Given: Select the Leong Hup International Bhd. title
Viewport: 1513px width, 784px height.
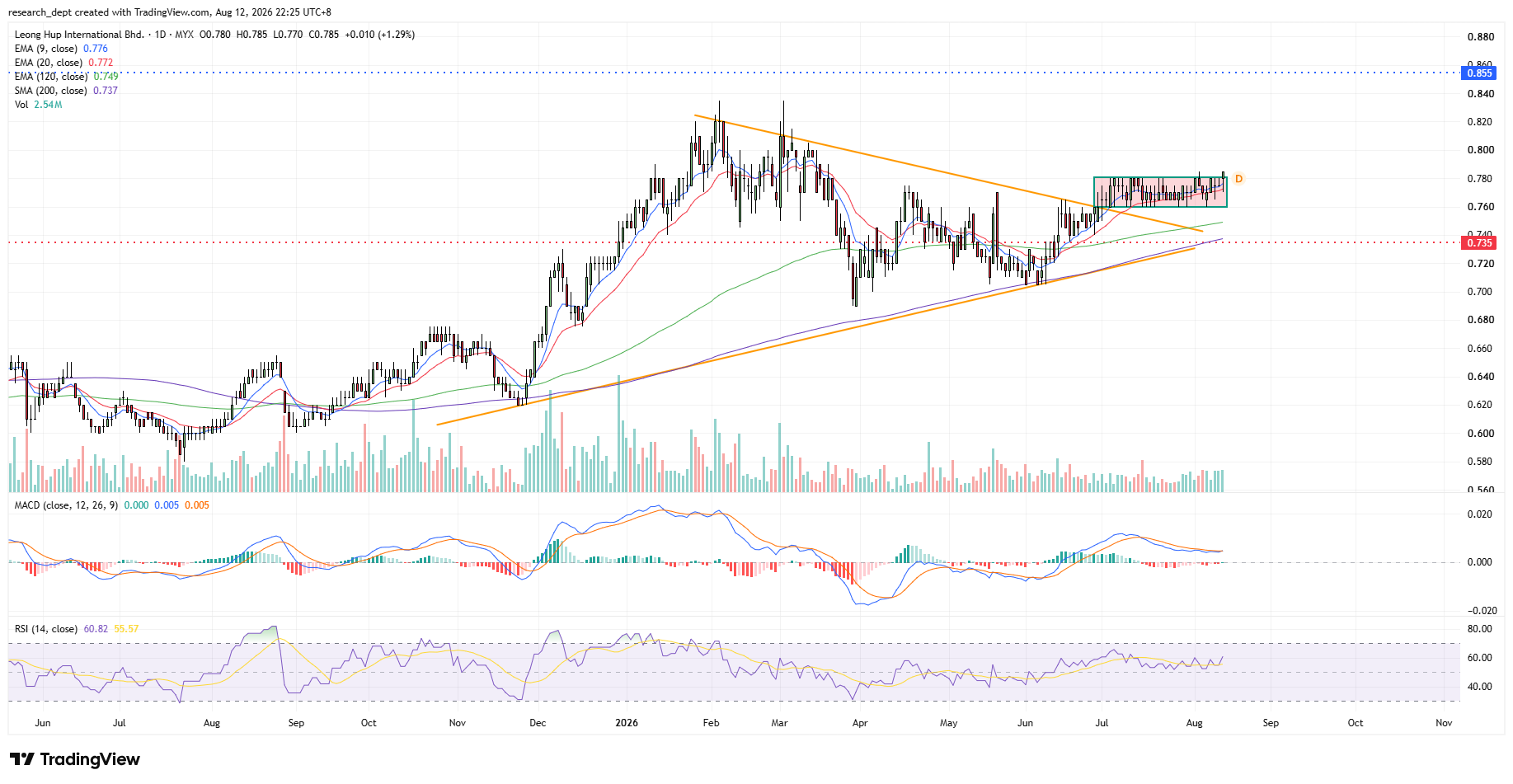Looking at the screenshot, I should pos(79,35).
